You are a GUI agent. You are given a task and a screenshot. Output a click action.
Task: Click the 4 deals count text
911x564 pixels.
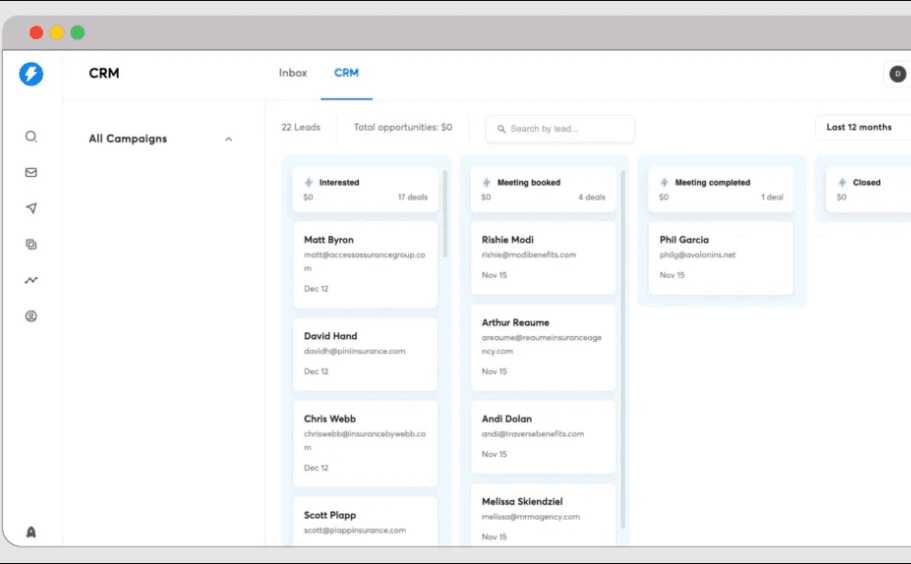[x=591, y=197]
